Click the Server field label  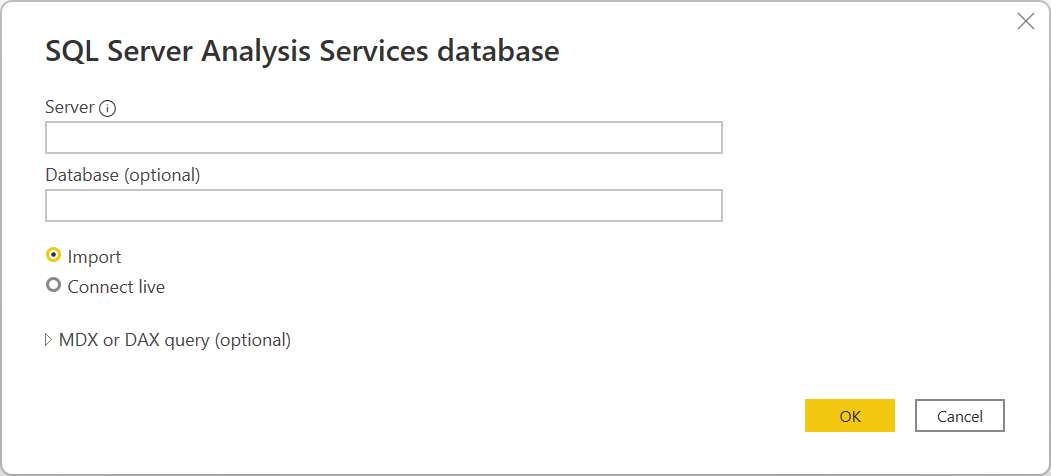click(x=70, y=107)
